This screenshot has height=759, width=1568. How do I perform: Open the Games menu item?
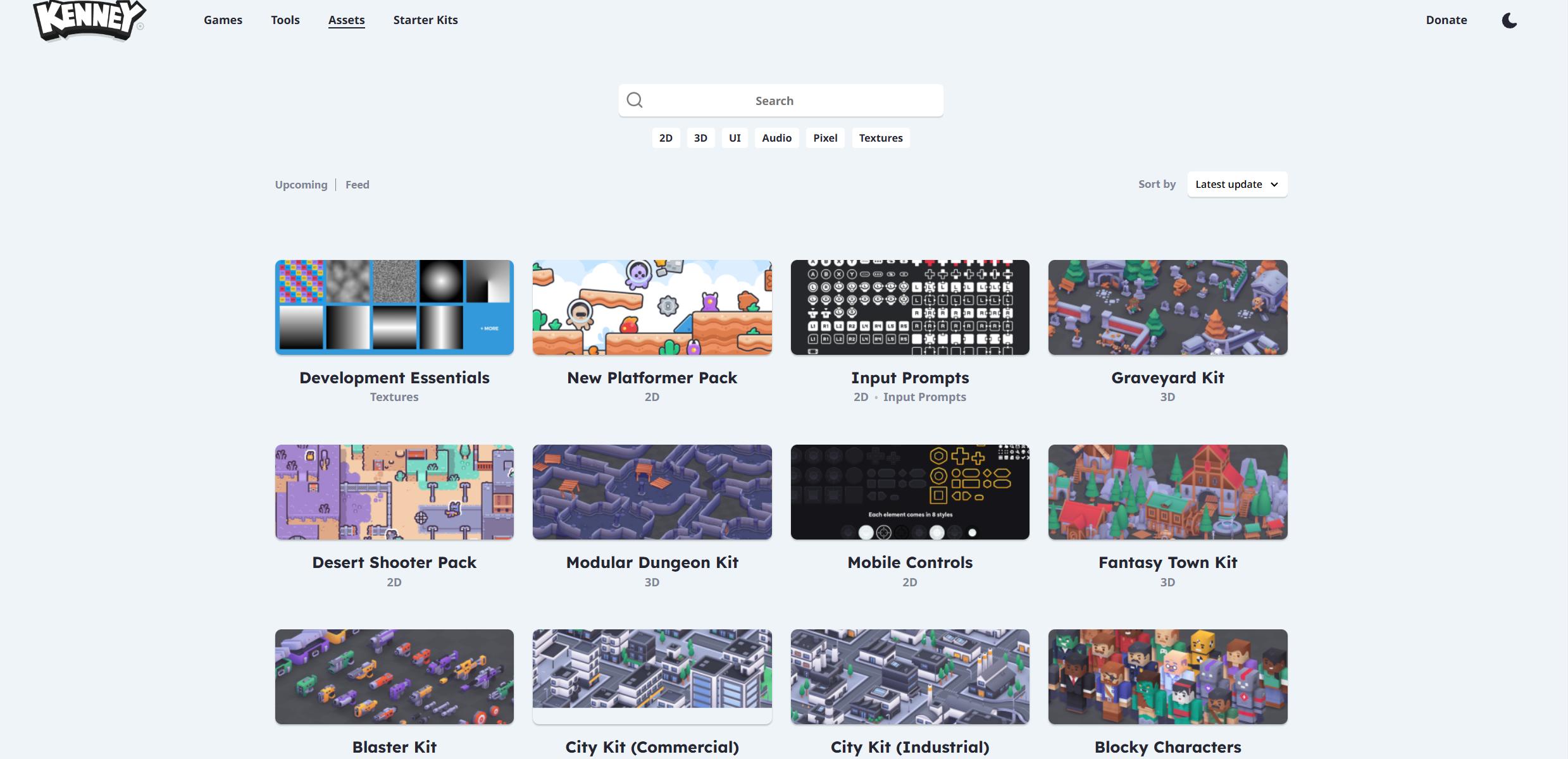[223, 20]
